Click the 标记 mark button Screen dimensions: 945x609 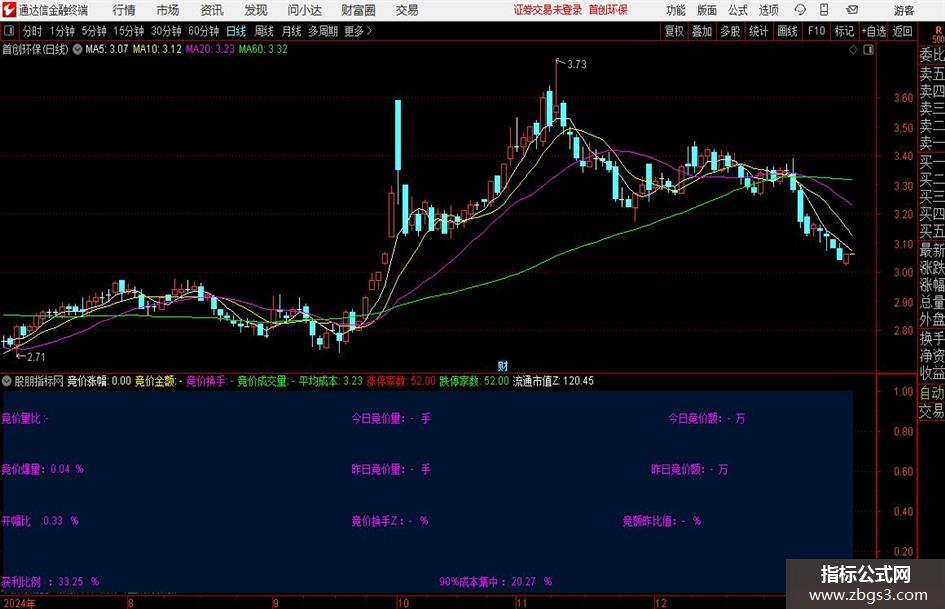pyautogui.click(x=844, y=31)
